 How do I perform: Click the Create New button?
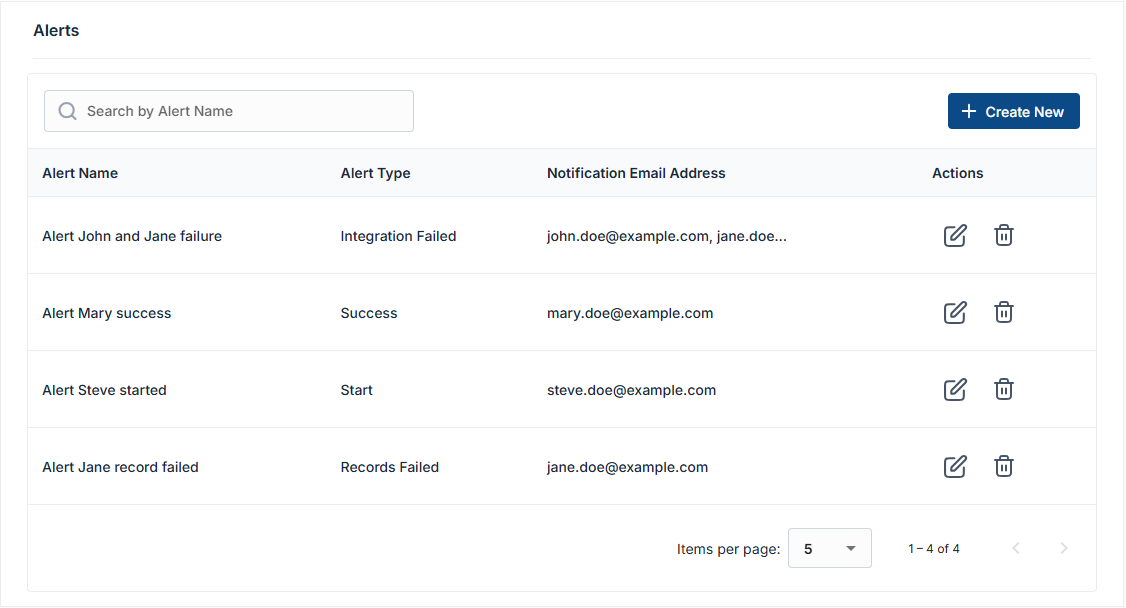[x=1013, y=112]
